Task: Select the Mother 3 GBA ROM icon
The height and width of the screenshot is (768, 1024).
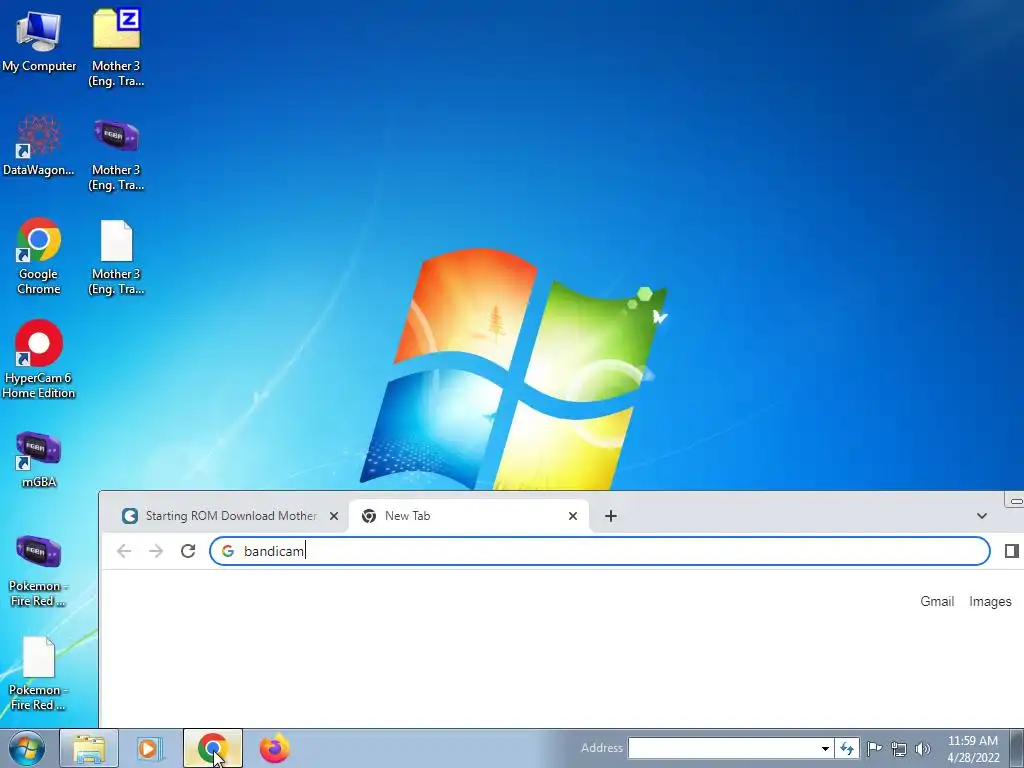Action: point(116,154)
